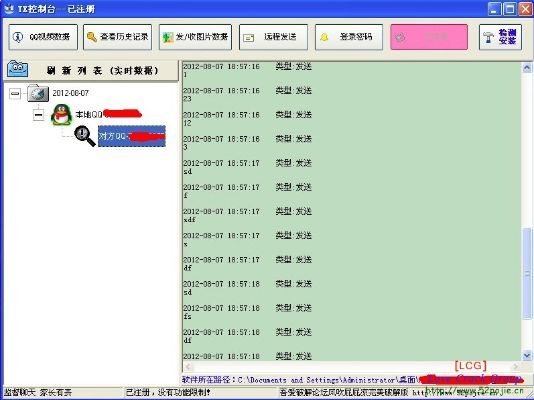This screenshot has height=400, width=534.
Task: Click the 软件所在路径 path text
Action: click(300, 380)
